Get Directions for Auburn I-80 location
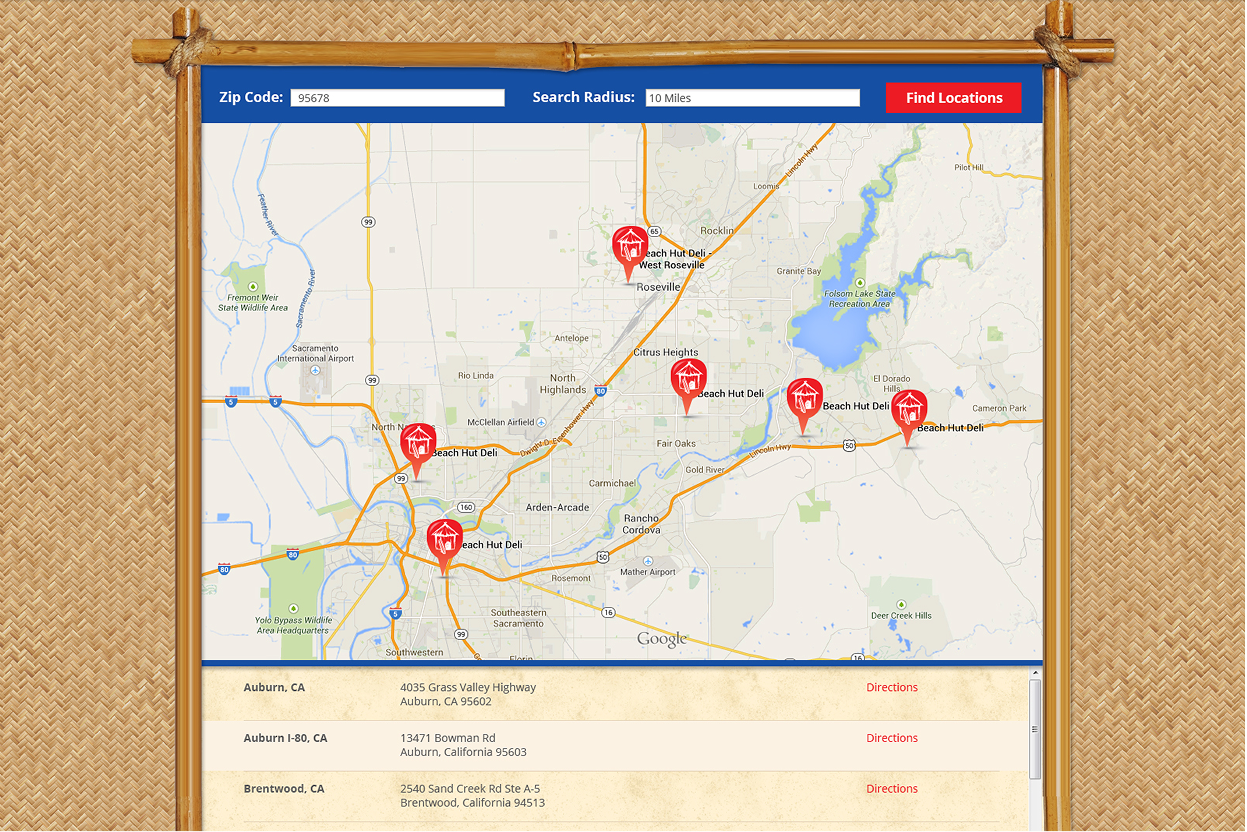1247x832 pixels. 891,738
